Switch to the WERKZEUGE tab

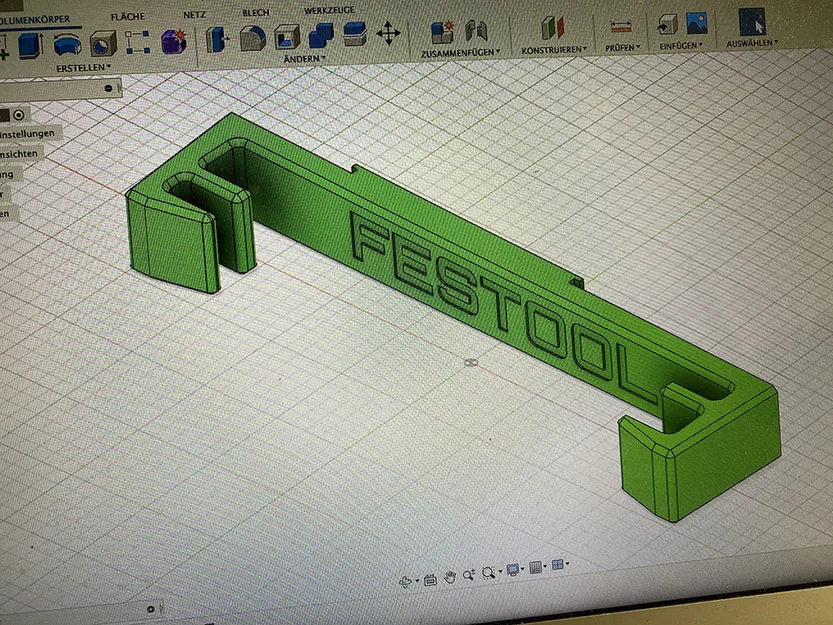point(329,10)
